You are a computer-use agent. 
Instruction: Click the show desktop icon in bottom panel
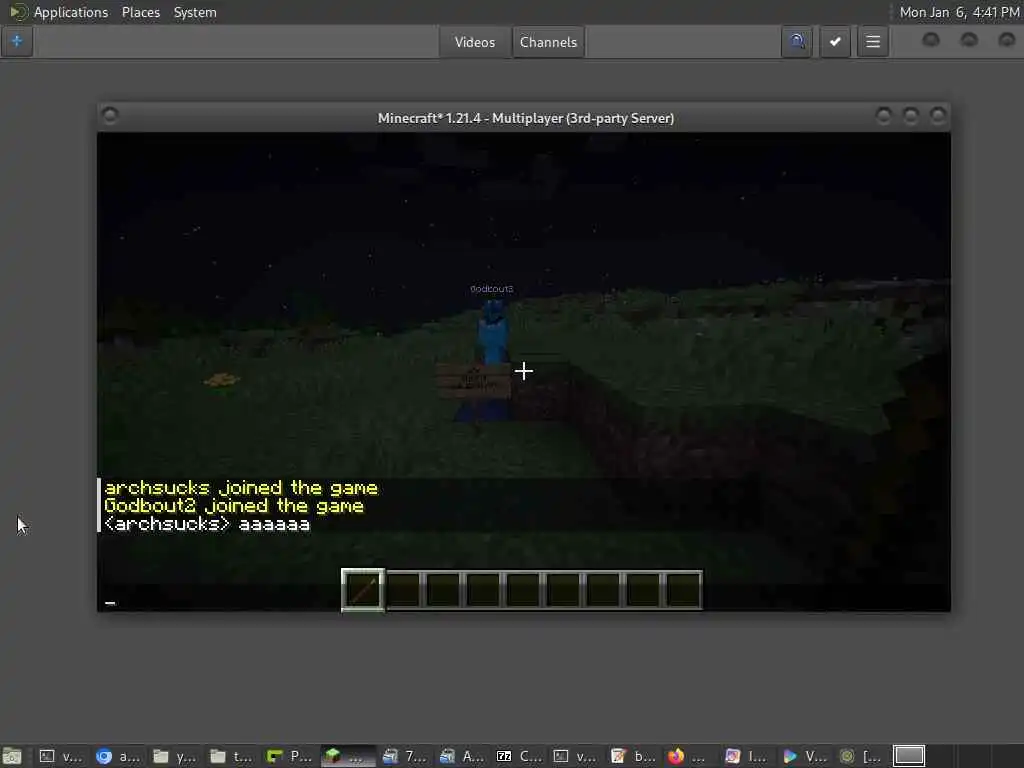coord(12,756)
